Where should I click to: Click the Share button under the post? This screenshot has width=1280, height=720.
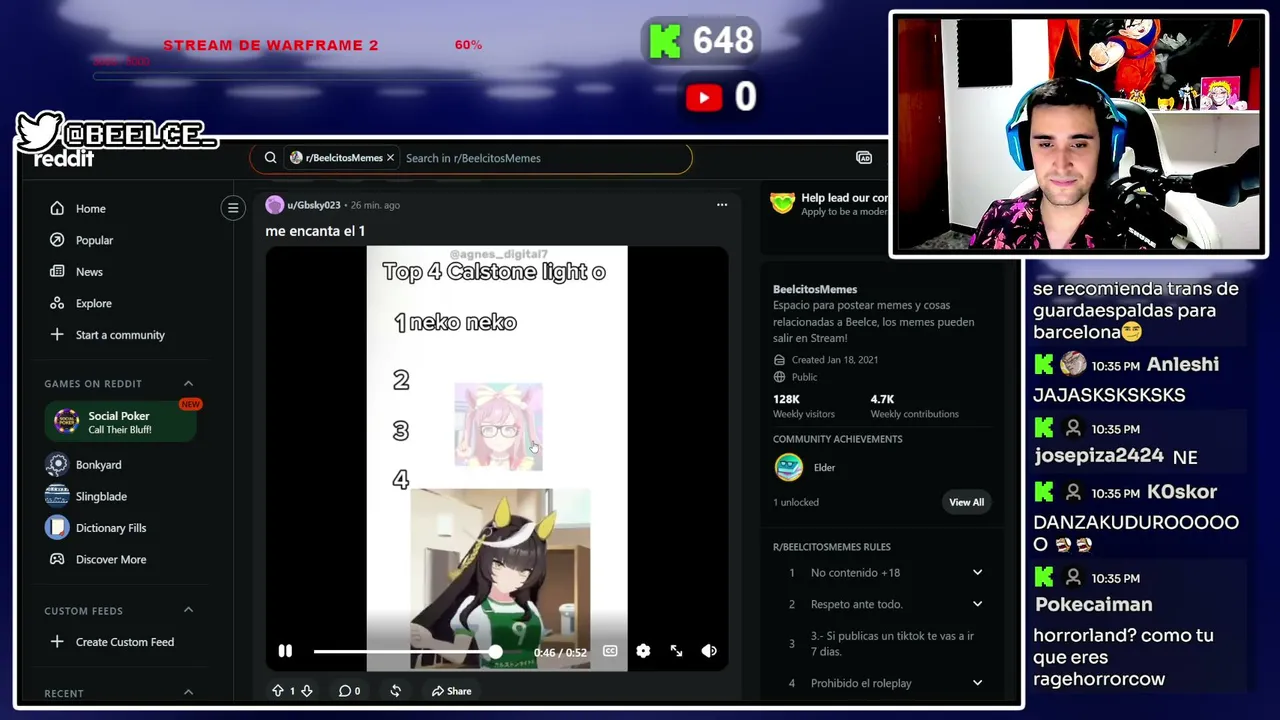(x=452, y=691)
